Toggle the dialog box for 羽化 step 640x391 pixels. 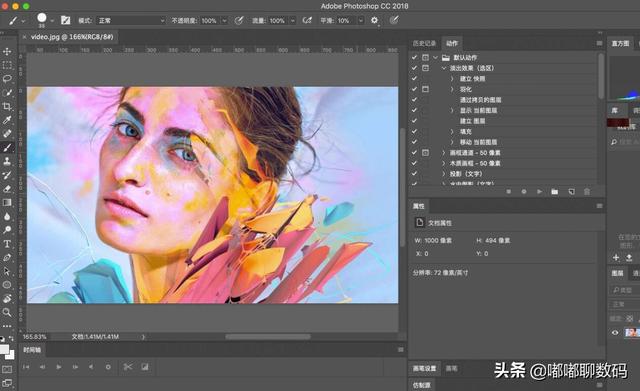425,89
